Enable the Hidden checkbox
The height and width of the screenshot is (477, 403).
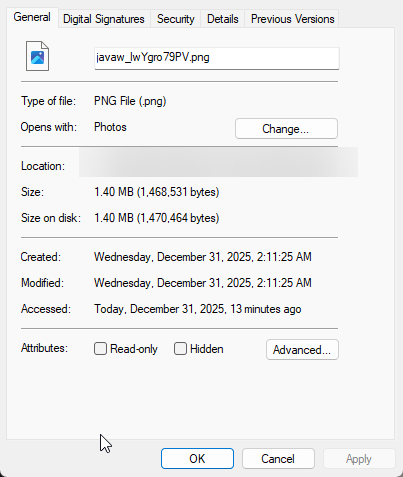tap(180, 349)
